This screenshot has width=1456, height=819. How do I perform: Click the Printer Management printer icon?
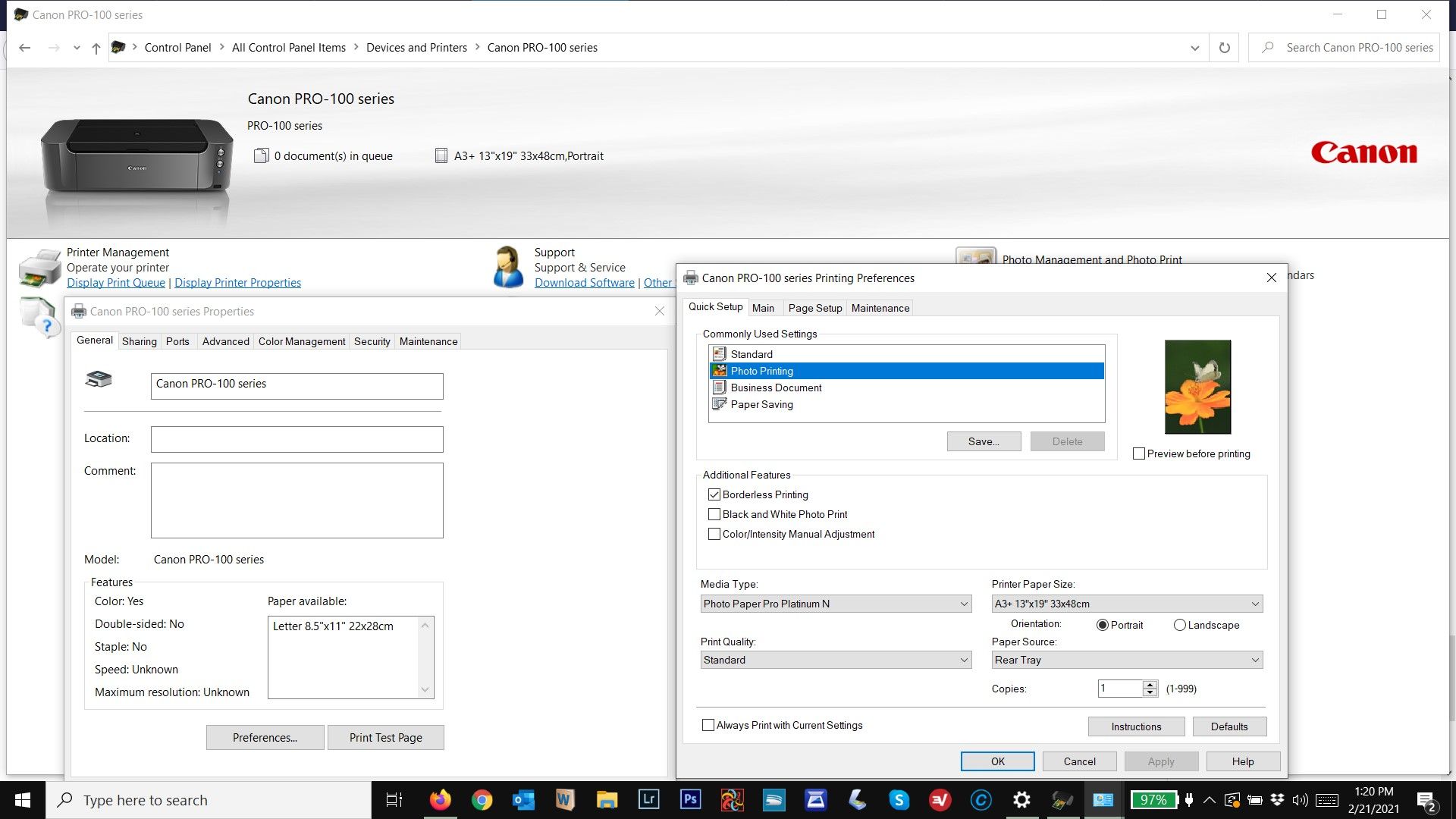(x=39, y=268)
